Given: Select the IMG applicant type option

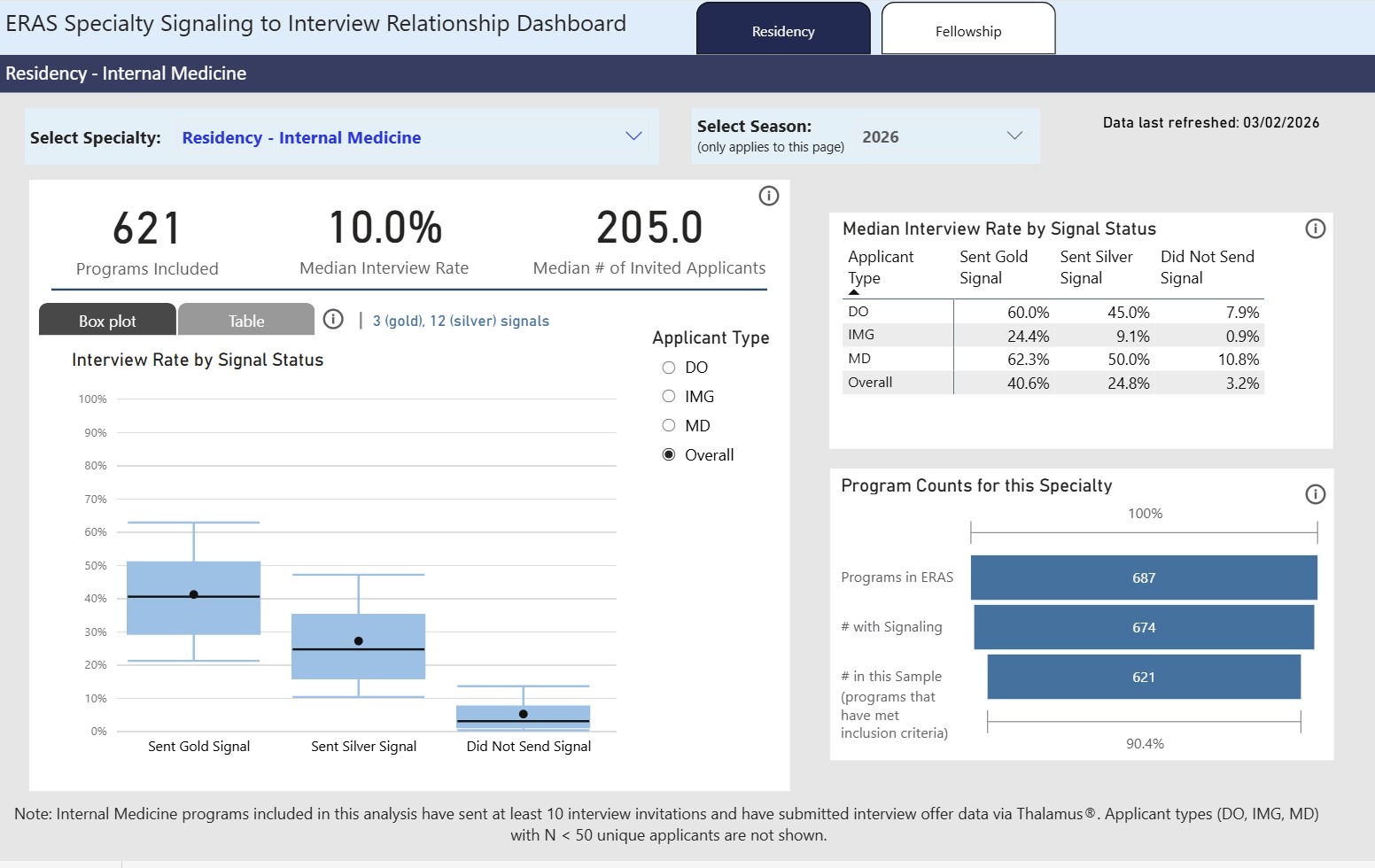Looking at the screenshot, I should 669,397.
